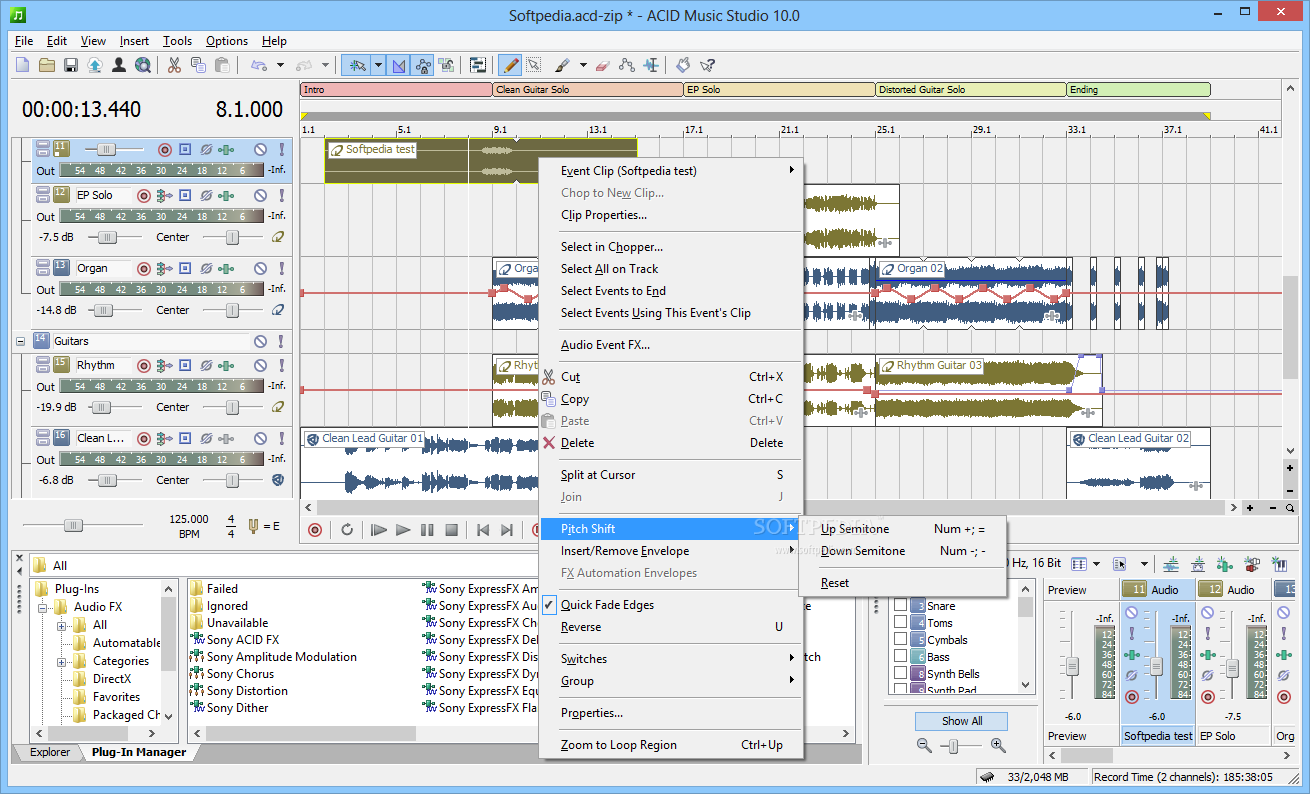Select the Envelope tool icon
The height and width of the screenshot is (794, 1310).
(627, 65)
